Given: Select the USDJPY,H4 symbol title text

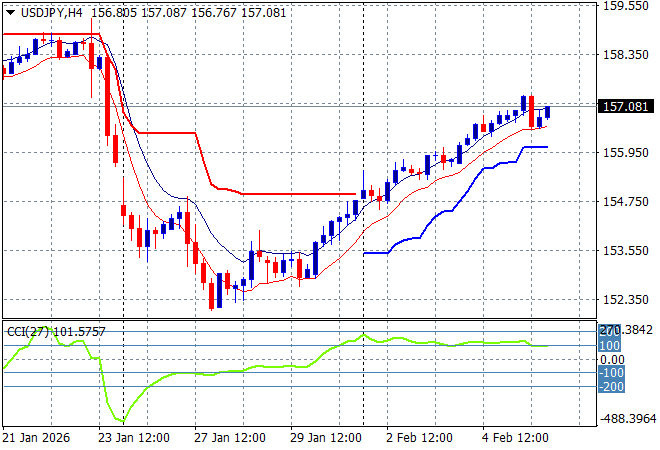Looking at the screenshot, I should 52,13.
